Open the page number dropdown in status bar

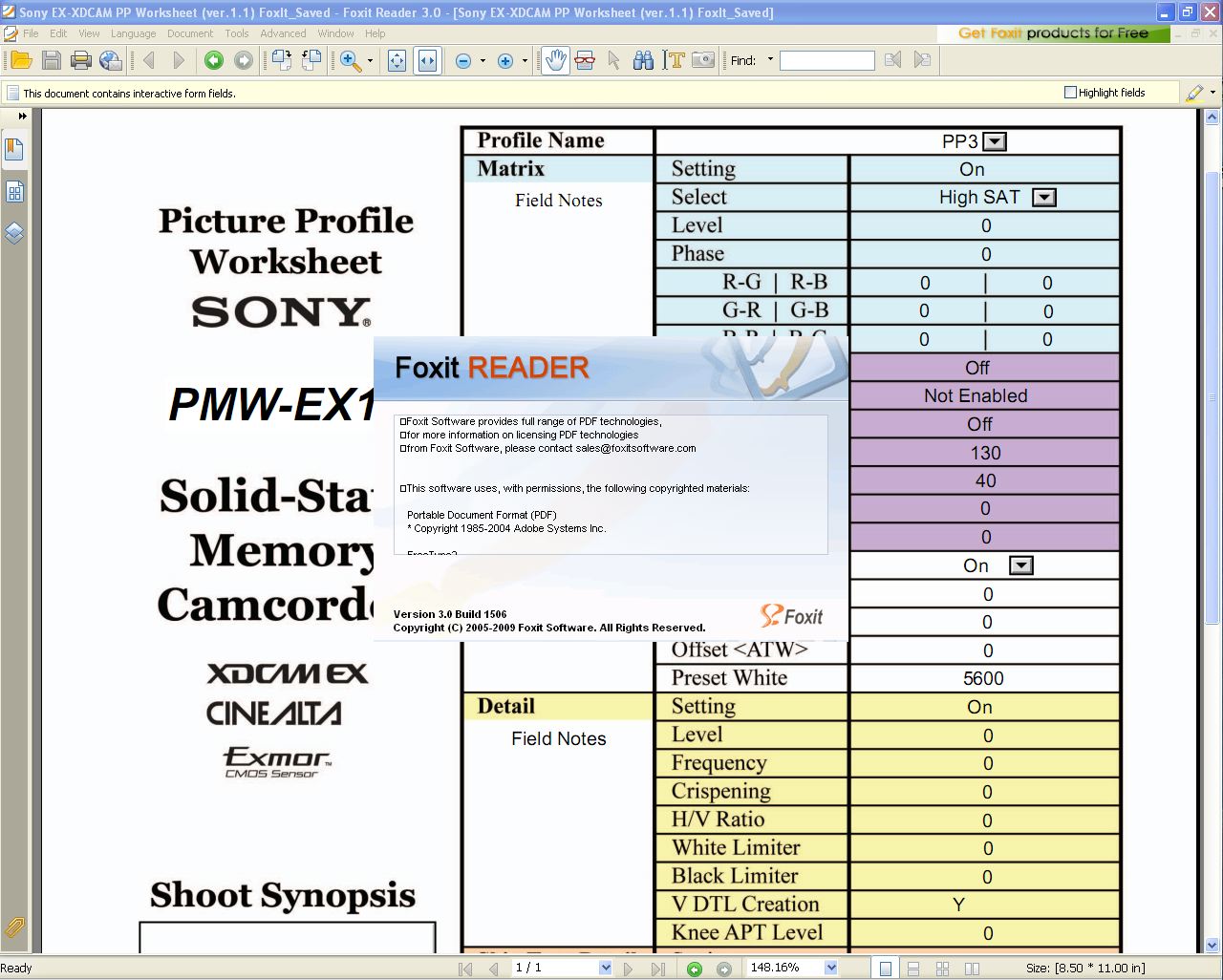pos(605,968)
